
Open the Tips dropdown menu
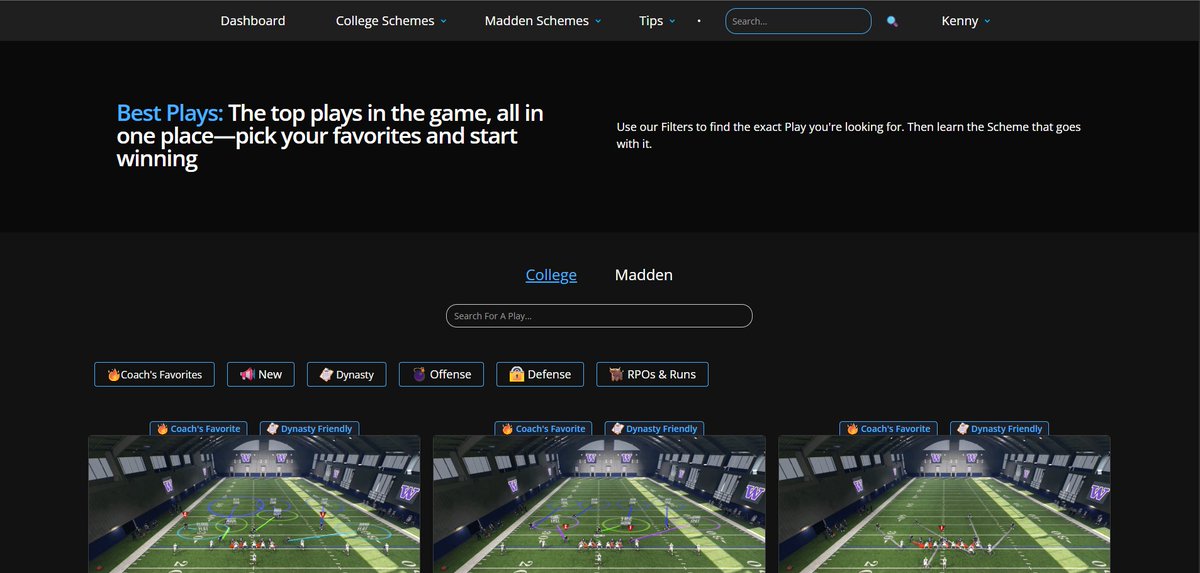coord(657,21)
